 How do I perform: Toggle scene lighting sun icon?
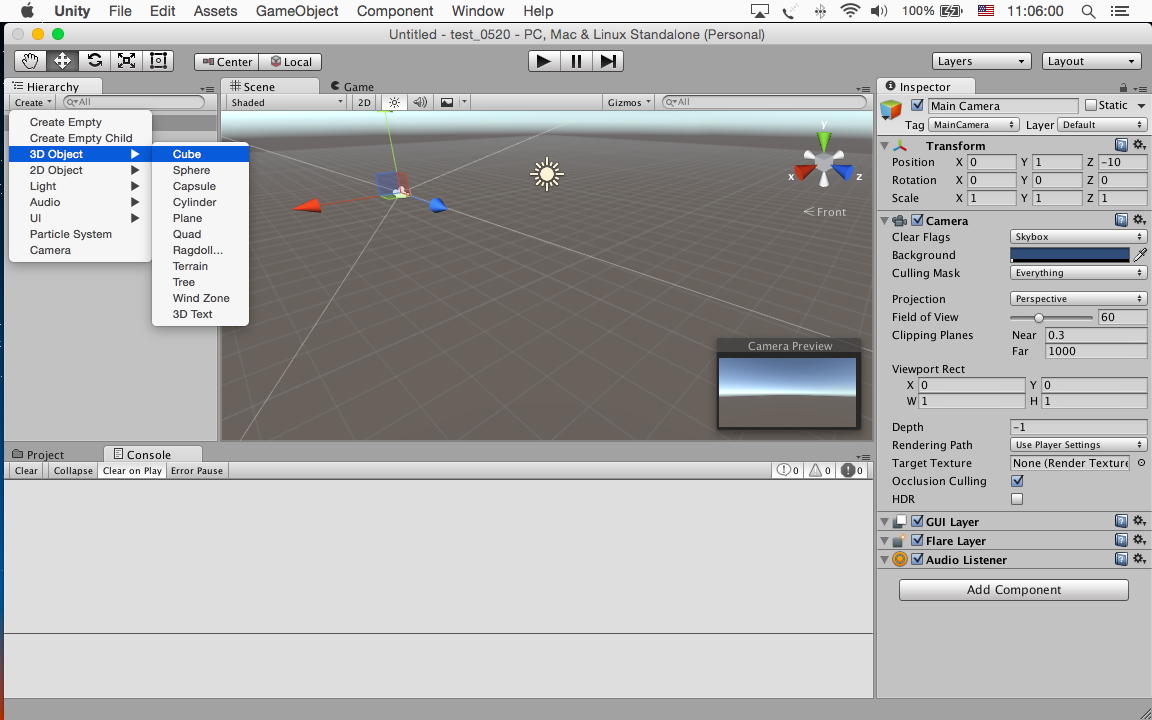[394, 102]
